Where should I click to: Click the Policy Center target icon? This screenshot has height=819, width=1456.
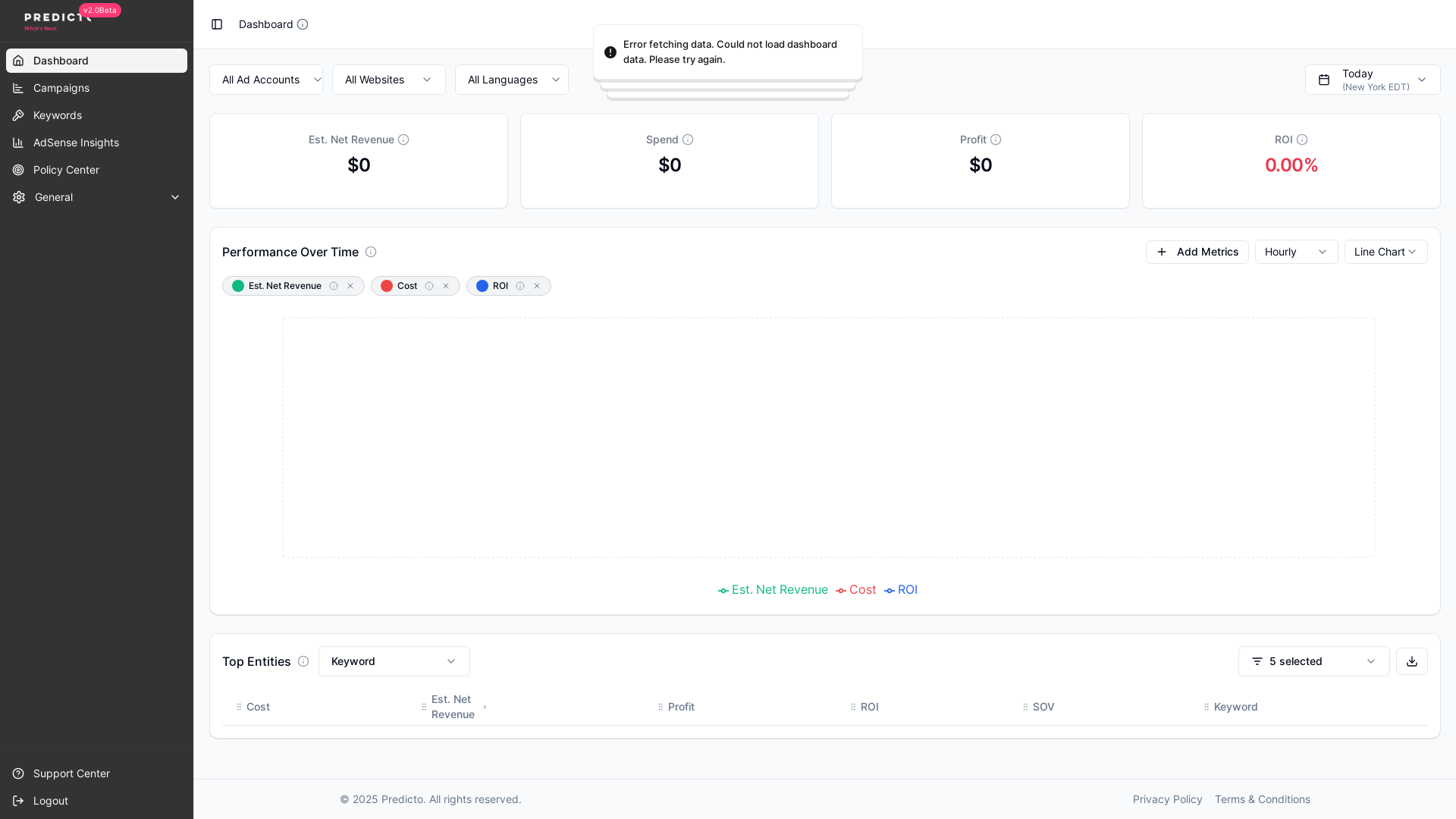(18, 170)
